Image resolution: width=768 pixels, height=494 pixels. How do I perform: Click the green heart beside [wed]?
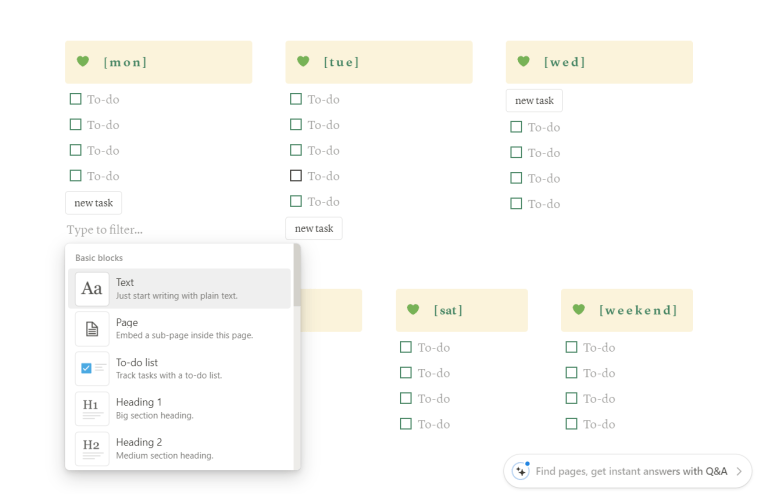click(523, 62)
